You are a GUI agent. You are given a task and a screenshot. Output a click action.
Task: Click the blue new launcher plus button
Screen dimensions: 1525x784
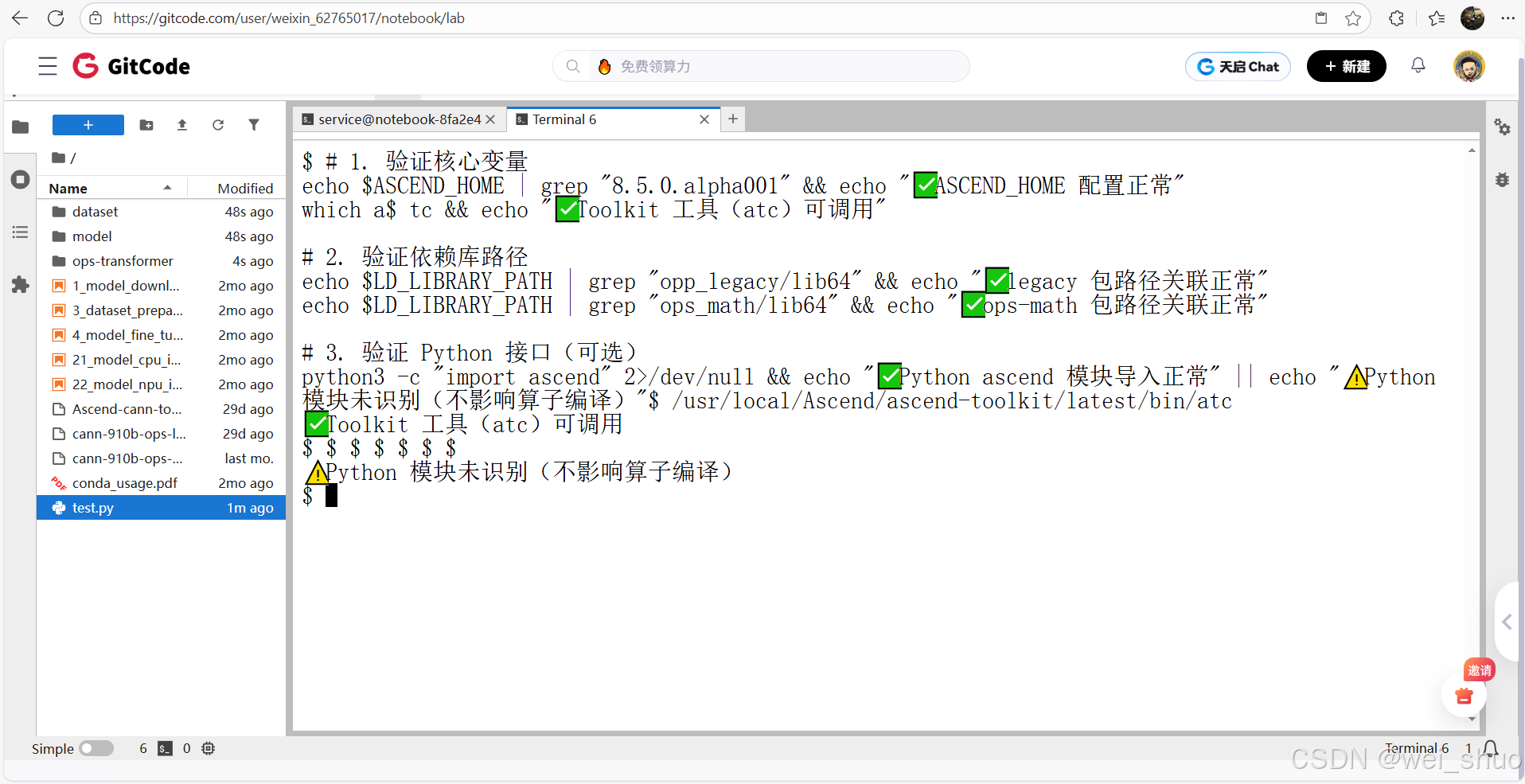click(88, 125)
